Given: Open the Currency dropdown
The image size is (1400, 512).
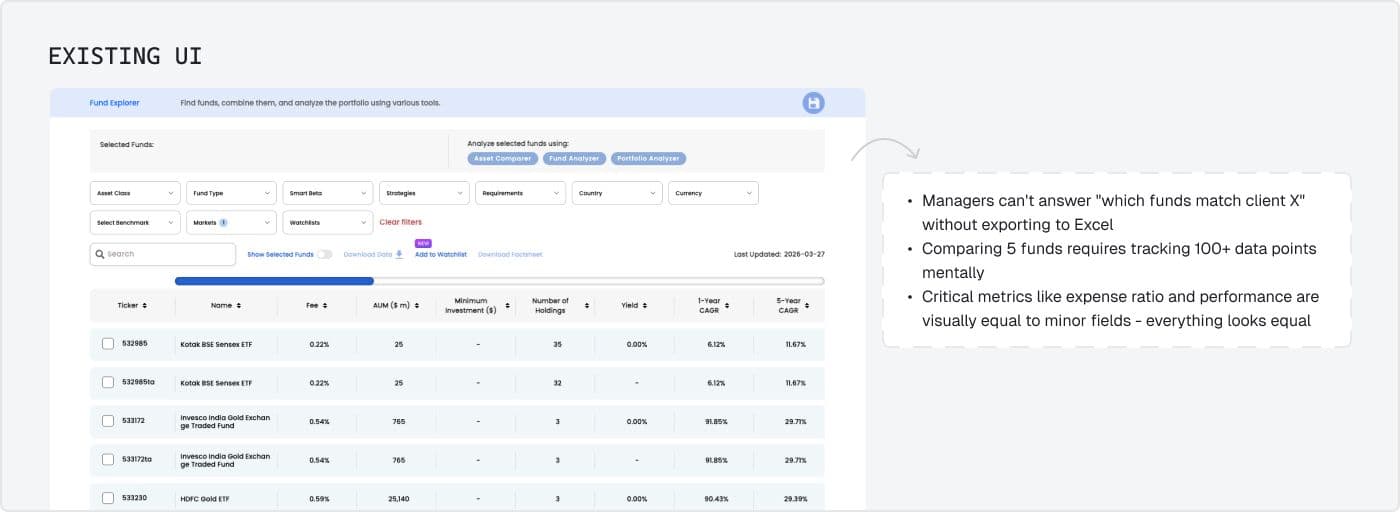Looking at the screenshot, I should tap(713, 193).
